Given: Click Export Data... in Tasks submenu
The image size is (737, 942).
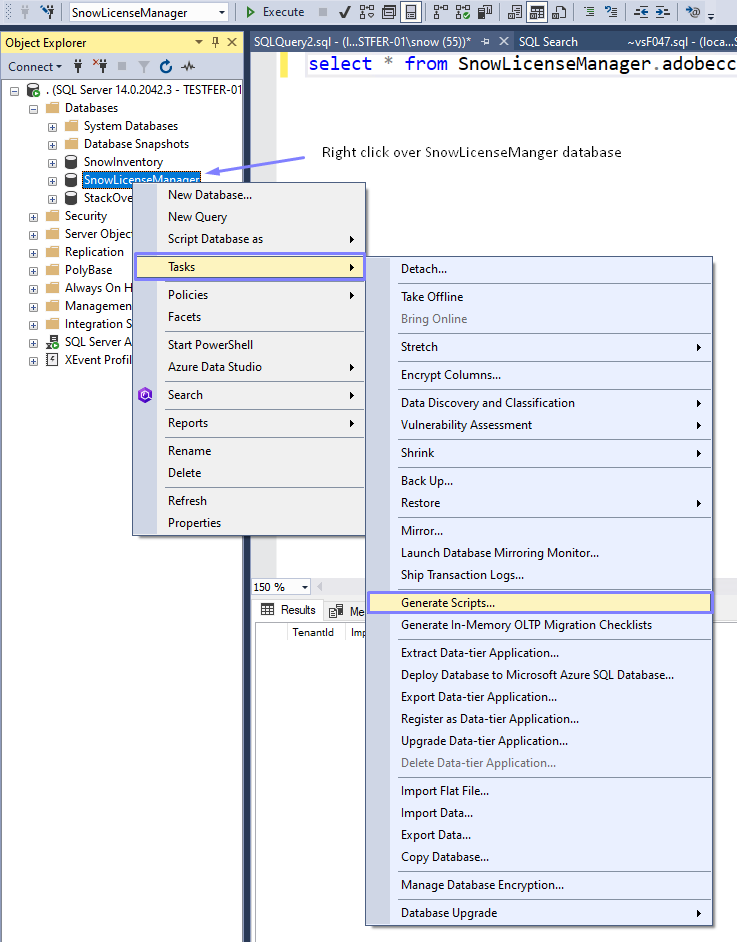Looking at the screenshot, I should pyautogui.click(x=539, y=835).
